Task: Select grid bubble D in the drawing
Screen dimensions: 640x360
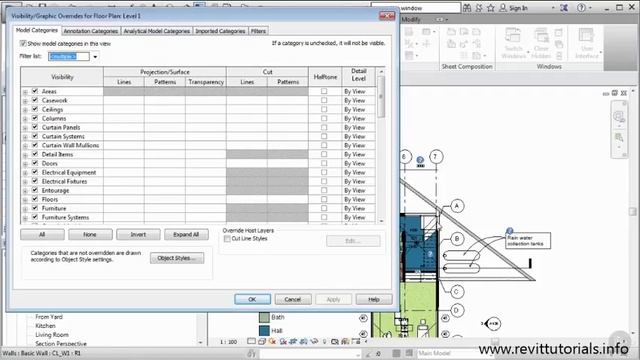Action: (456, 311)
